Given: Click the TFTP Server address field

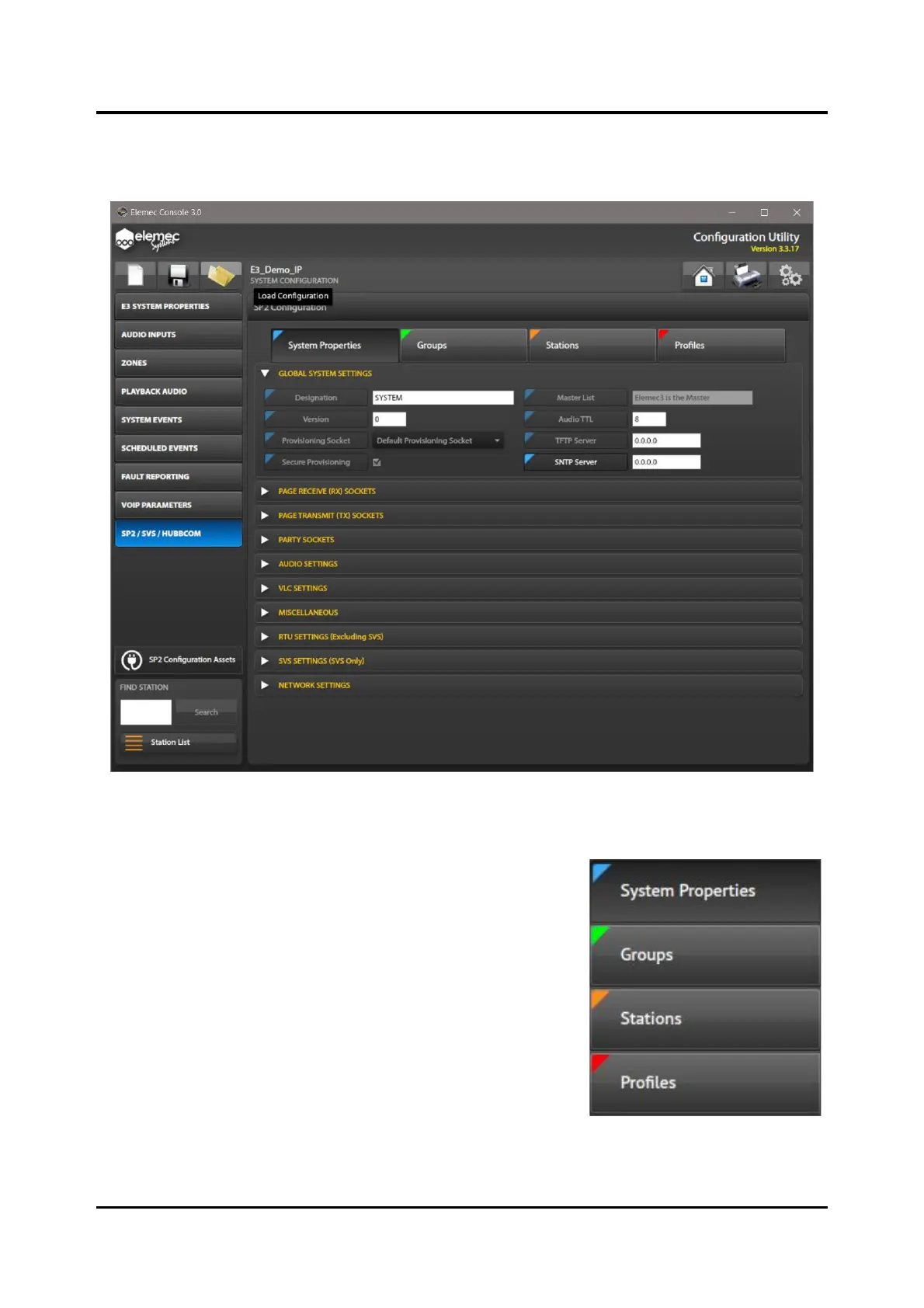Looking at the screenshot, I should click(x=666, y=441).
